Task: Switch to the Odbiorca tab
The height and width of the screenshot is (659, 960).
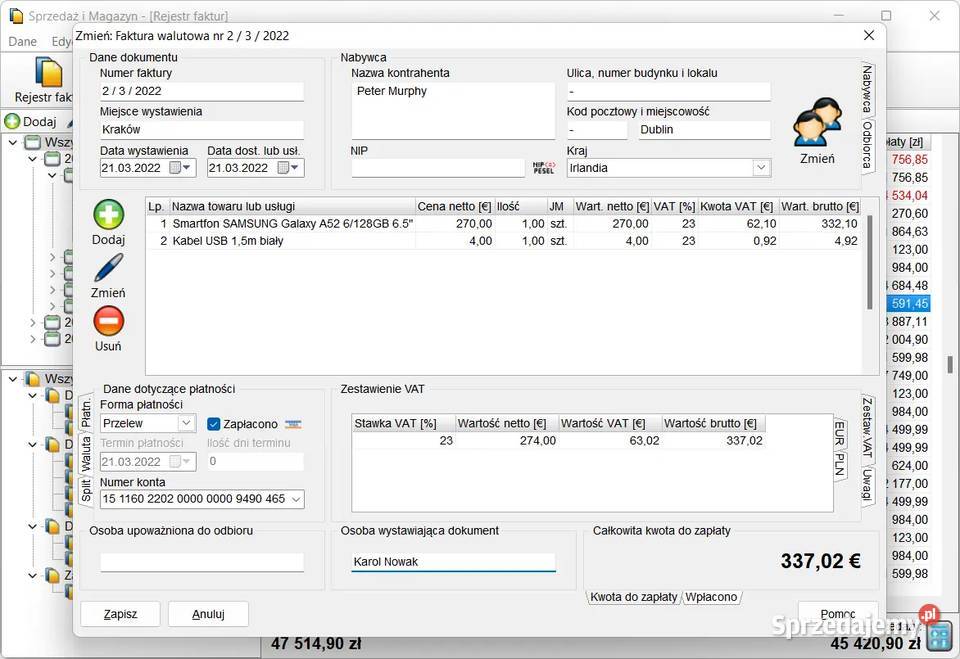Action: [867, 147]
